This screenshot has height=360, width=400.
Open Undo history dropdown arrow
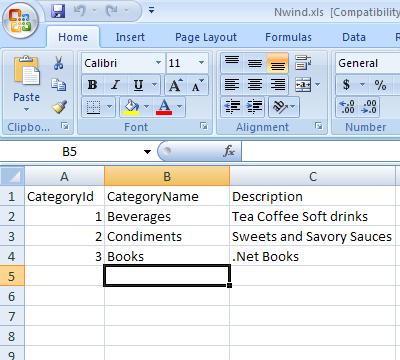(x=94, y=11)
